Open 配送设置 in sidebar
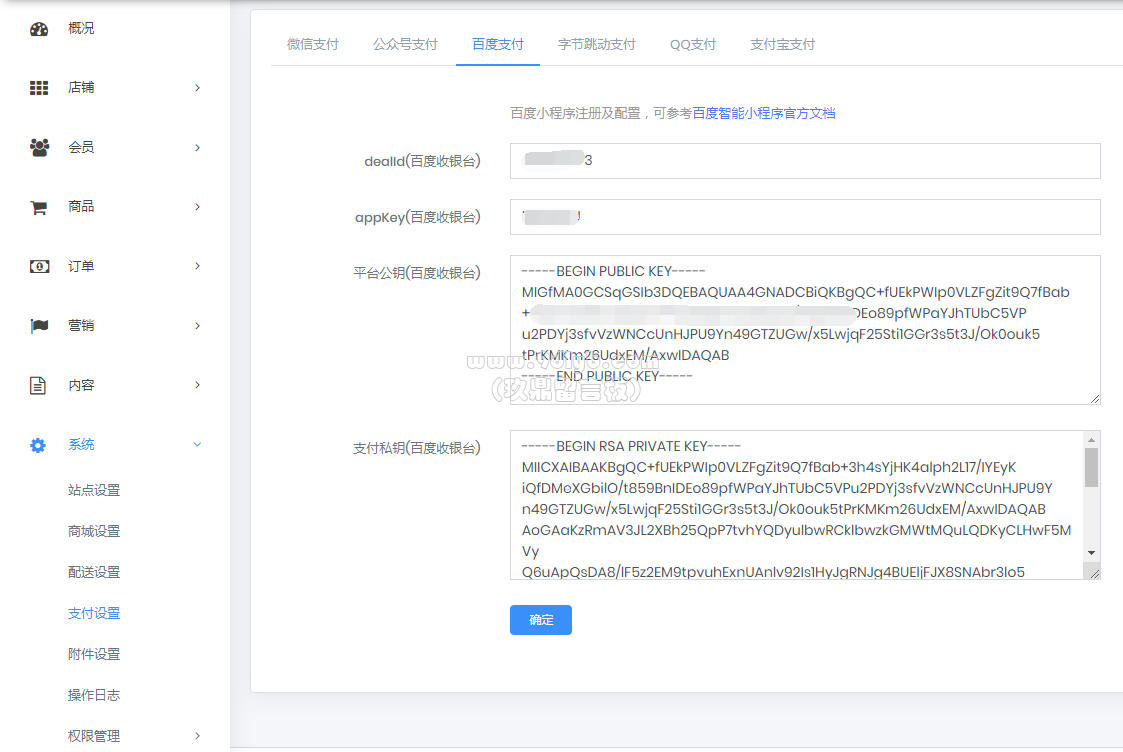This screenshot has width=1123, height=752. [94, 572]
